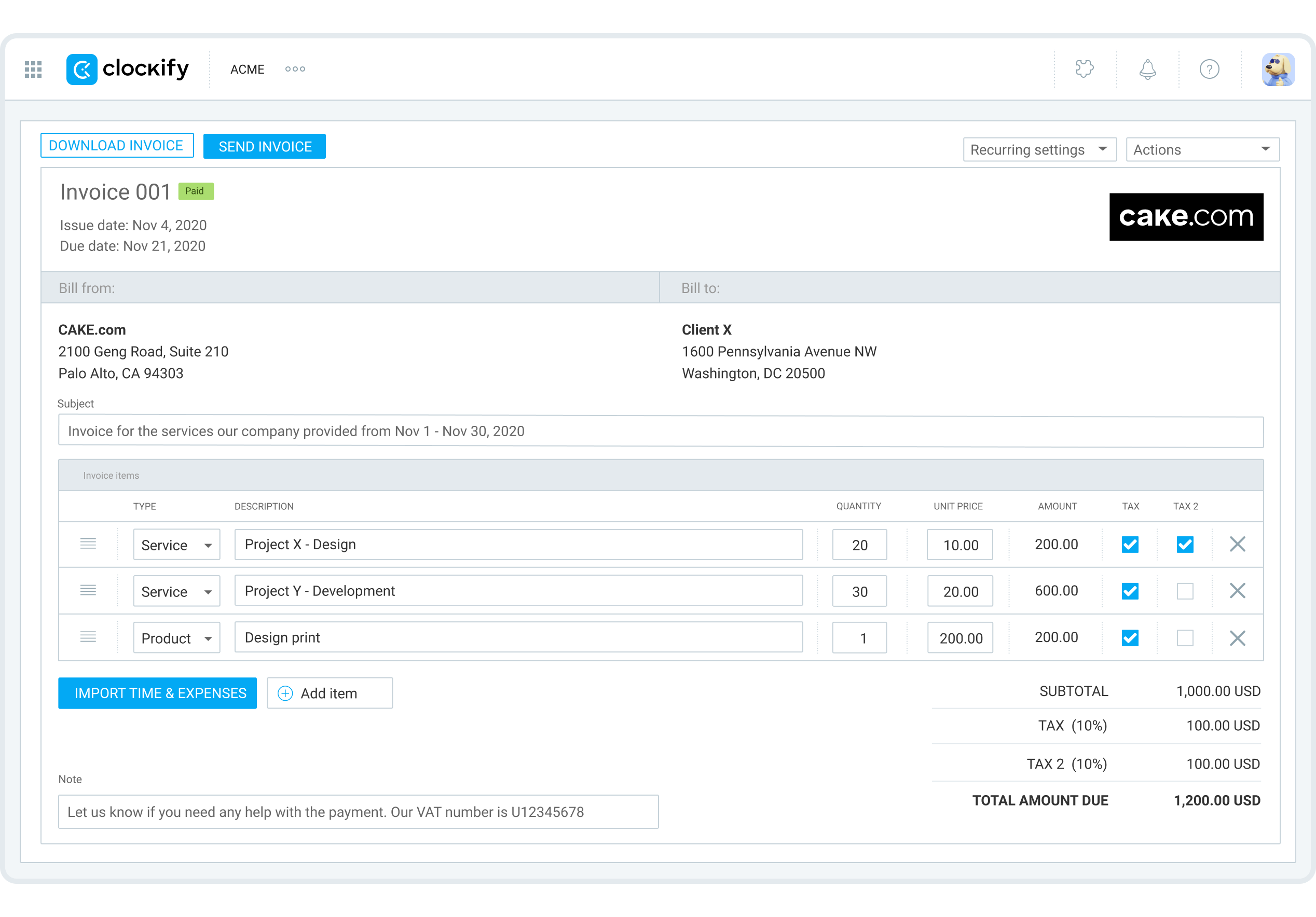Delete the Design print row
This screenshot has height=917, width=1316.
pyautogui.click(x=1238, y=637)
